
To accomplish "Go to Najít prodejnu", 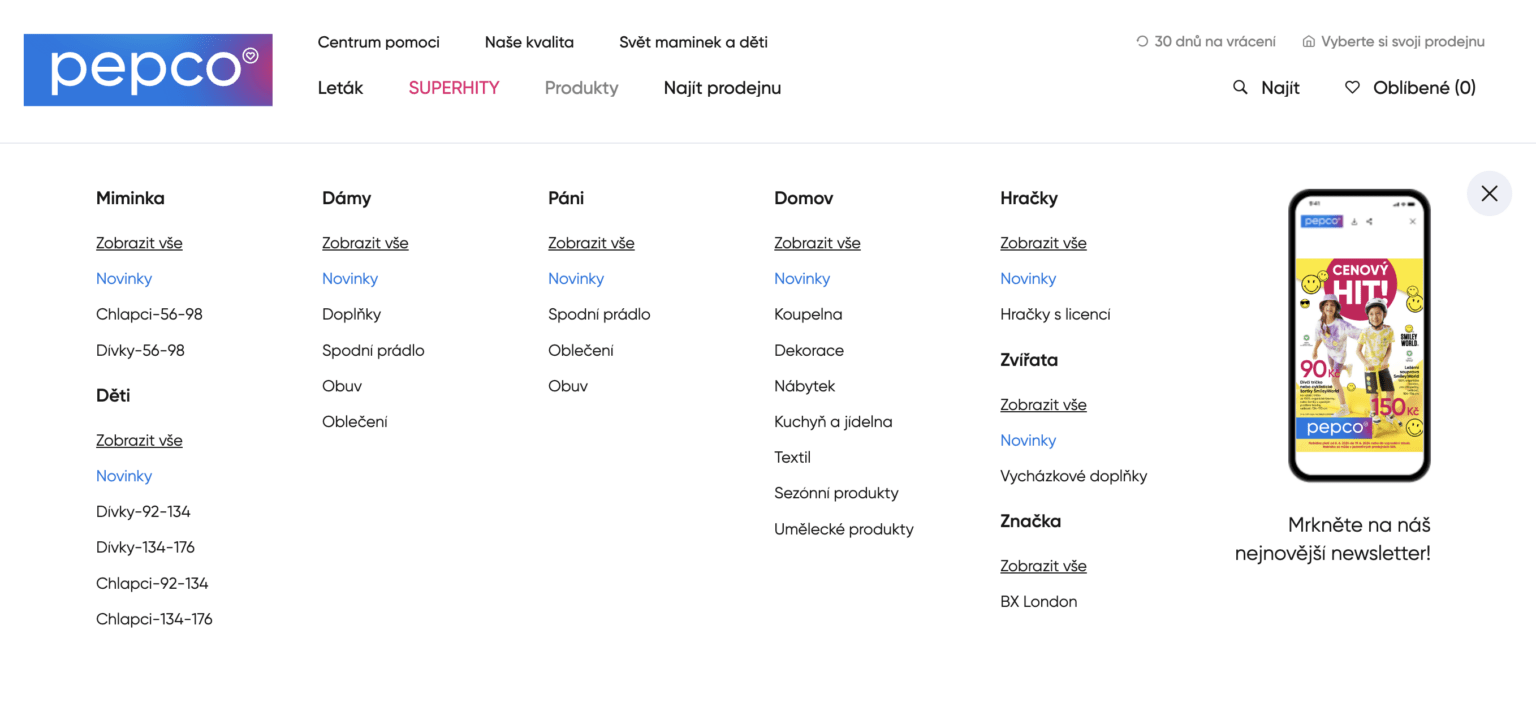I will tap(722, 88).
